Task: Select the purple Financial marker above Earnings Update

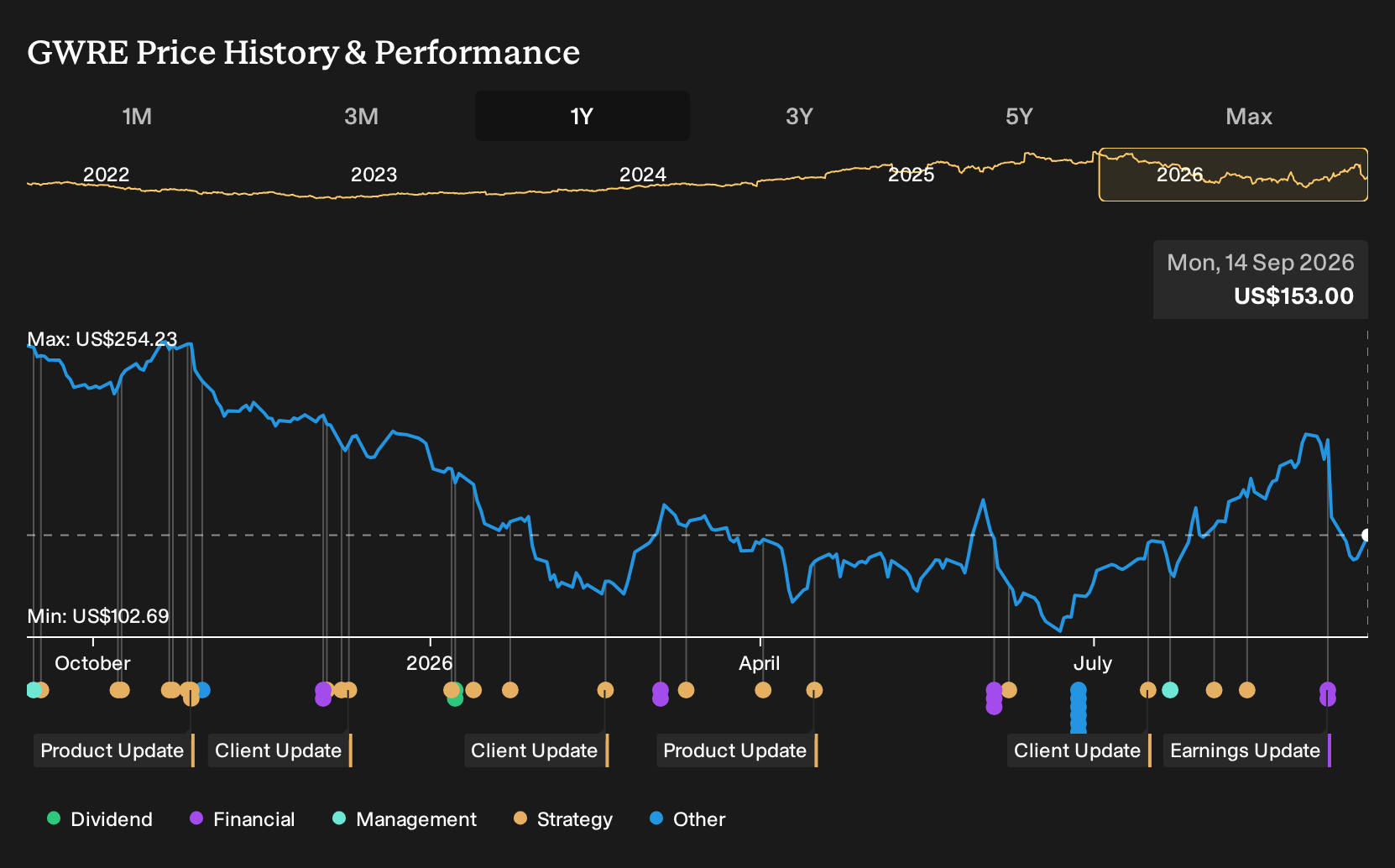Action: [x=1327, y=694]
